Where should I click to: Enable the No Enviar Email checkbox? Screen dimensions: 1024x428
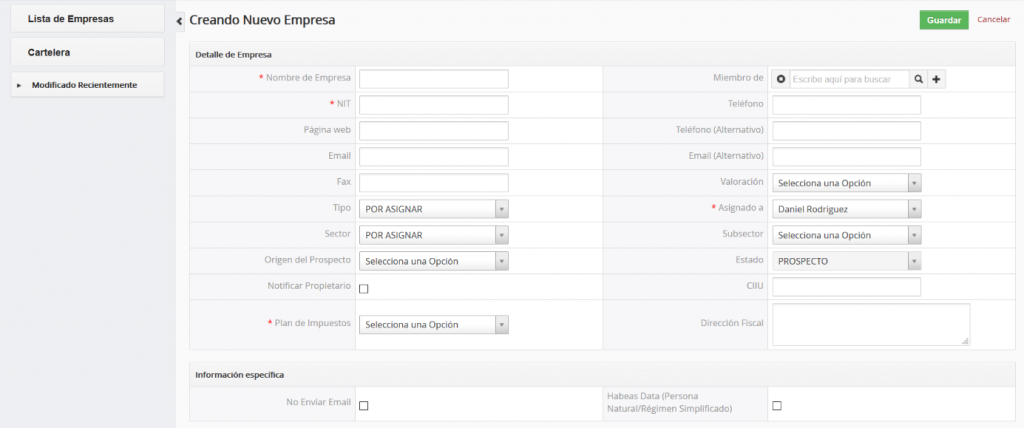[364, 405]
